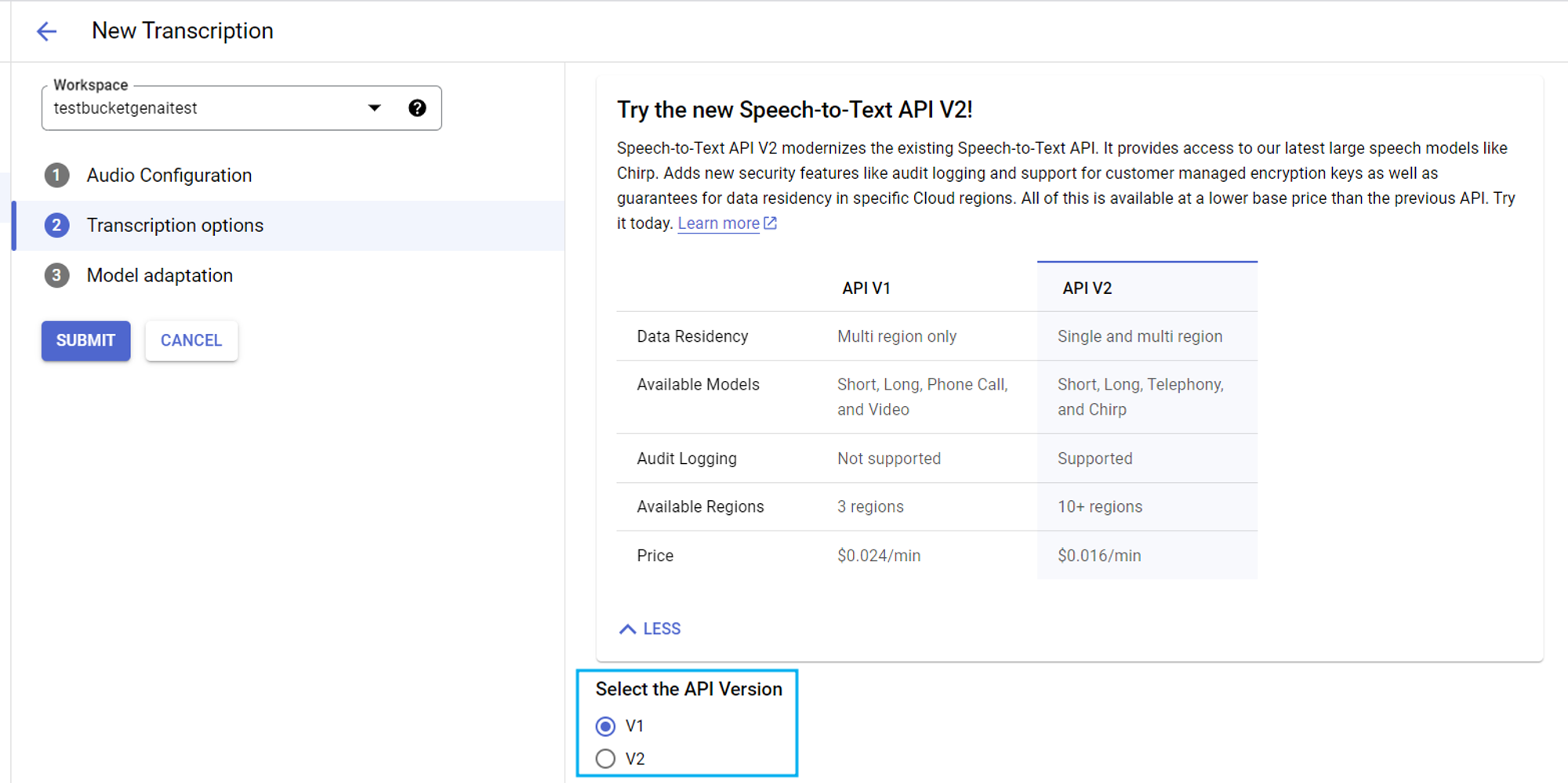Click the 10+ regions cell
Screen dimensions: 1568x783
point(1100,507)
